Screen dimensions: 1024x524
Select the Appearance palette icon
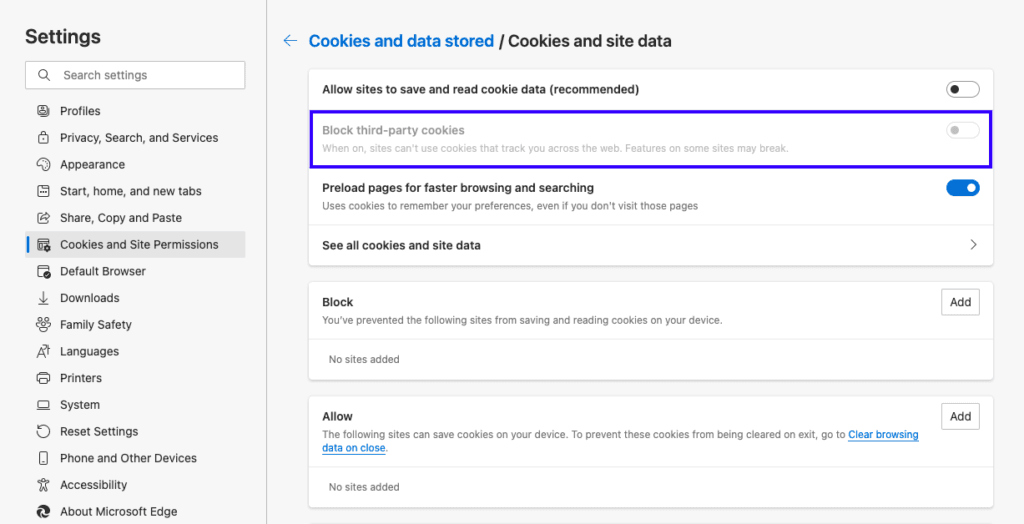(x=43, y=165)
